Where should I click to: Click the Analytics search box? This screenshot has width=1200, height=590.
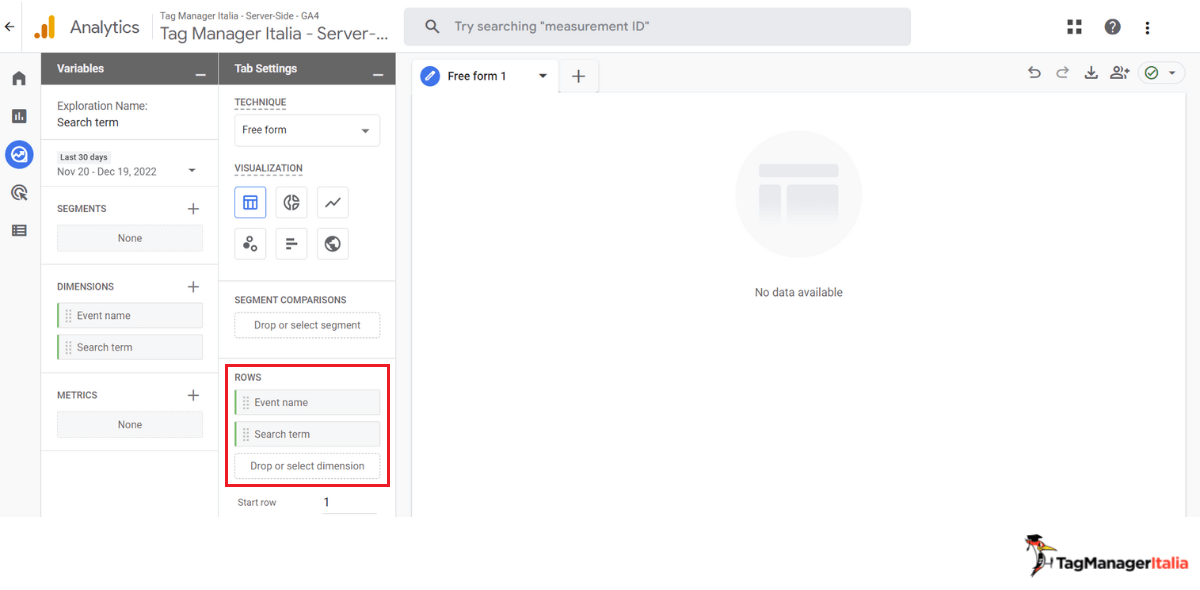coord(657,27)
